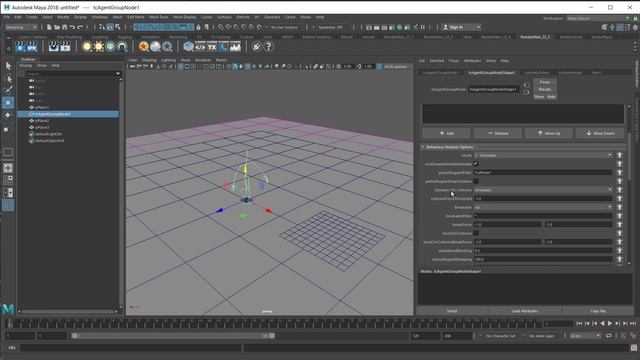640x360 pixels.
Task: Open the Modeling menu set dropdown
Action: pyautogui.click(x=21, y=27)
